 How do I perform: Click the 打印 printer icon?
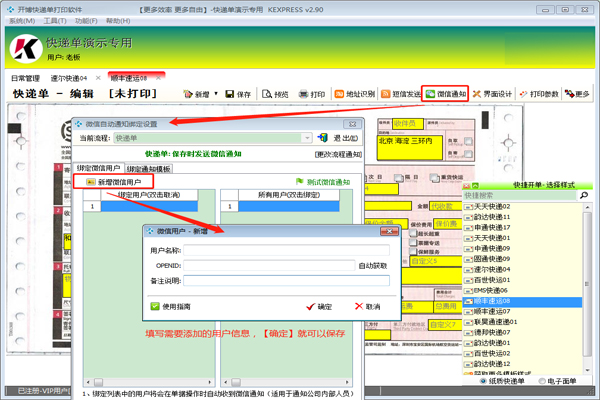(303, 94)
